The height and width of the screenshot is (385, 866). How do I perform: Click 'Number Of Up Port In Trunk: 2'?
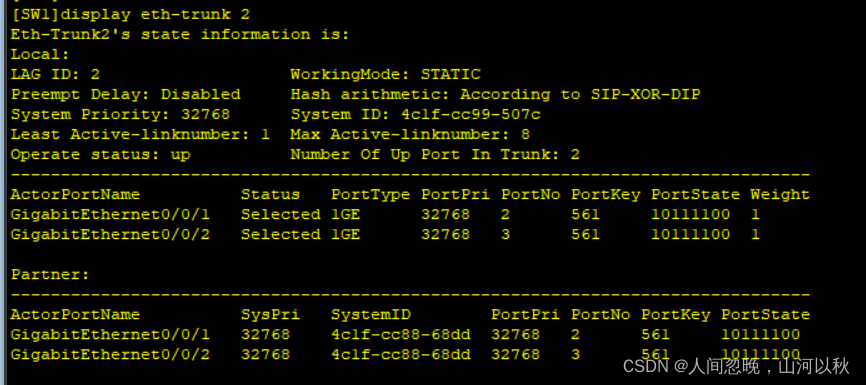435,154
